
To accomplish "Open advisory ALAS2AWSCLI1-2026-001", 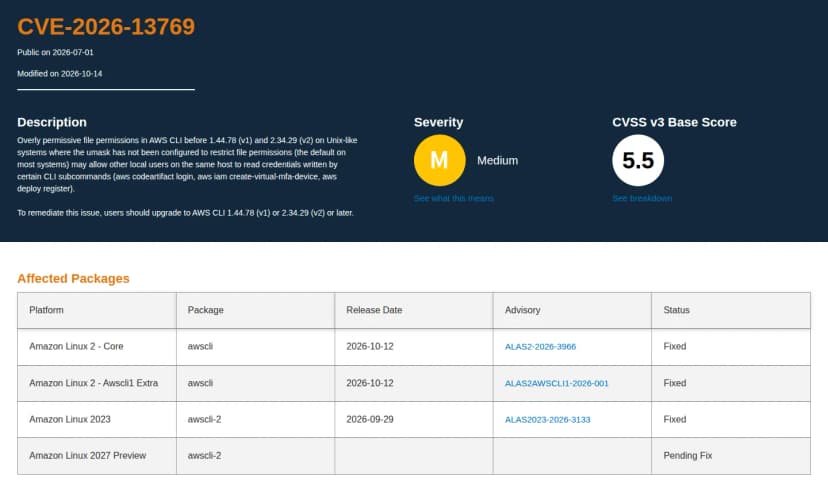I will [557, 383].
